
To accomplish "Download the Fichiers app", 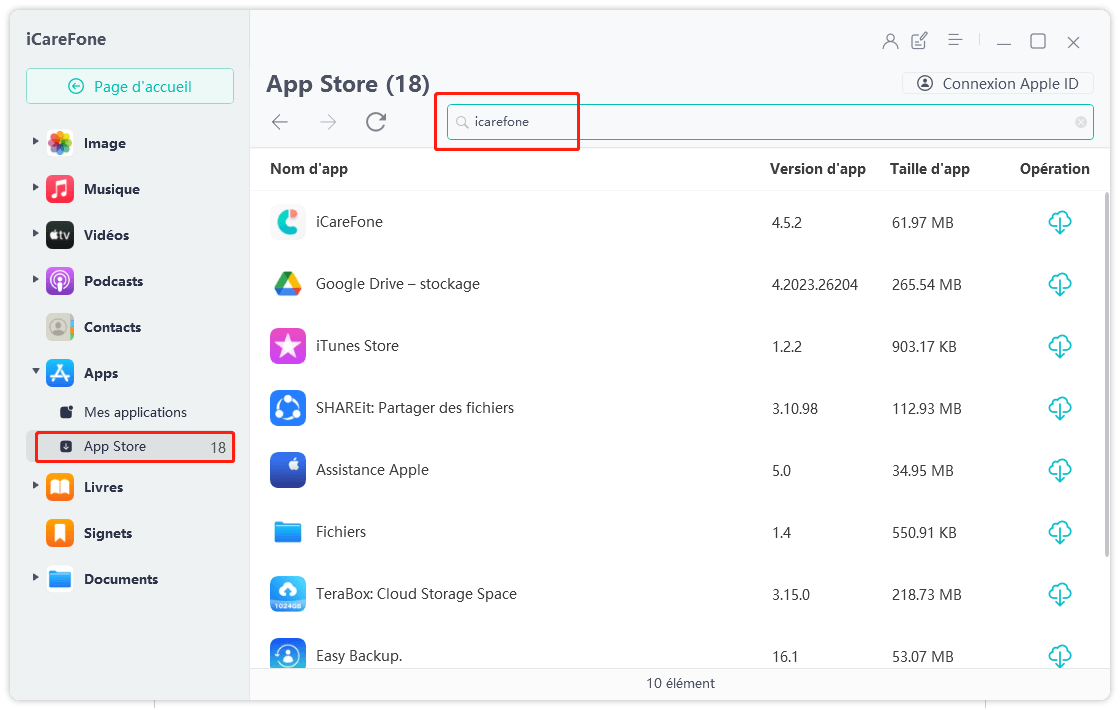I will (1059, 532).
